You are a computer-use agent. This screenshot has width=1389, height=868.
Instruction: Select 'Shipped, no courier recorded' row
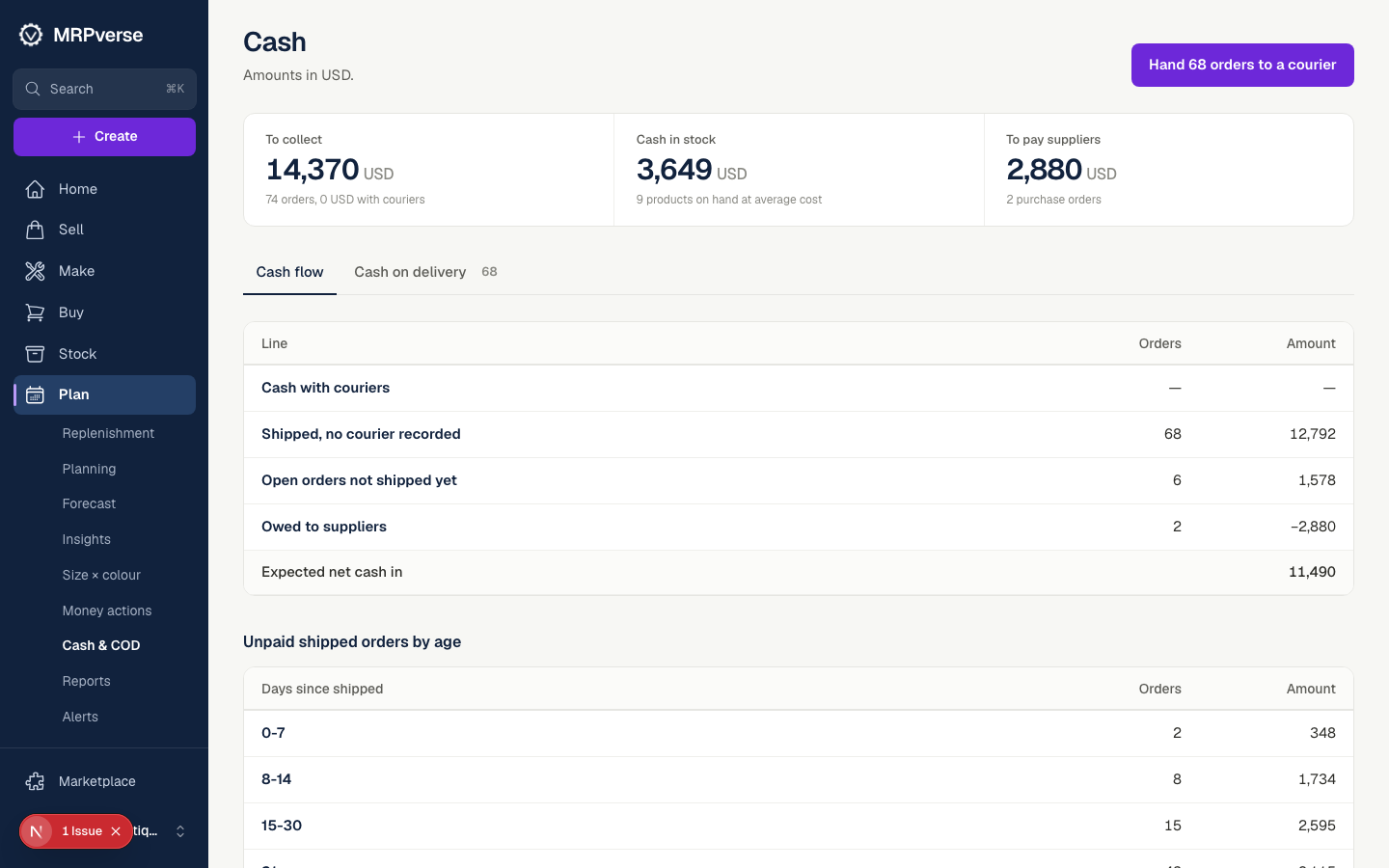point(799,434)
